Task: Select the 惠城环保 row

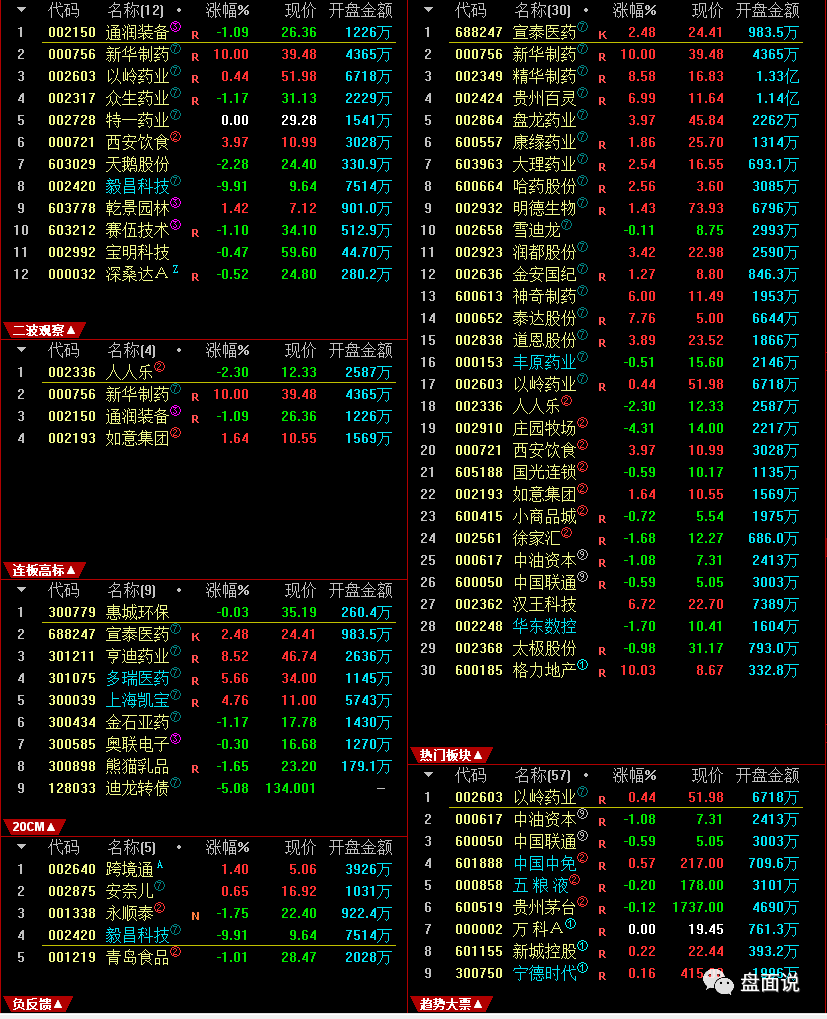Action: (x=204, y=612)
